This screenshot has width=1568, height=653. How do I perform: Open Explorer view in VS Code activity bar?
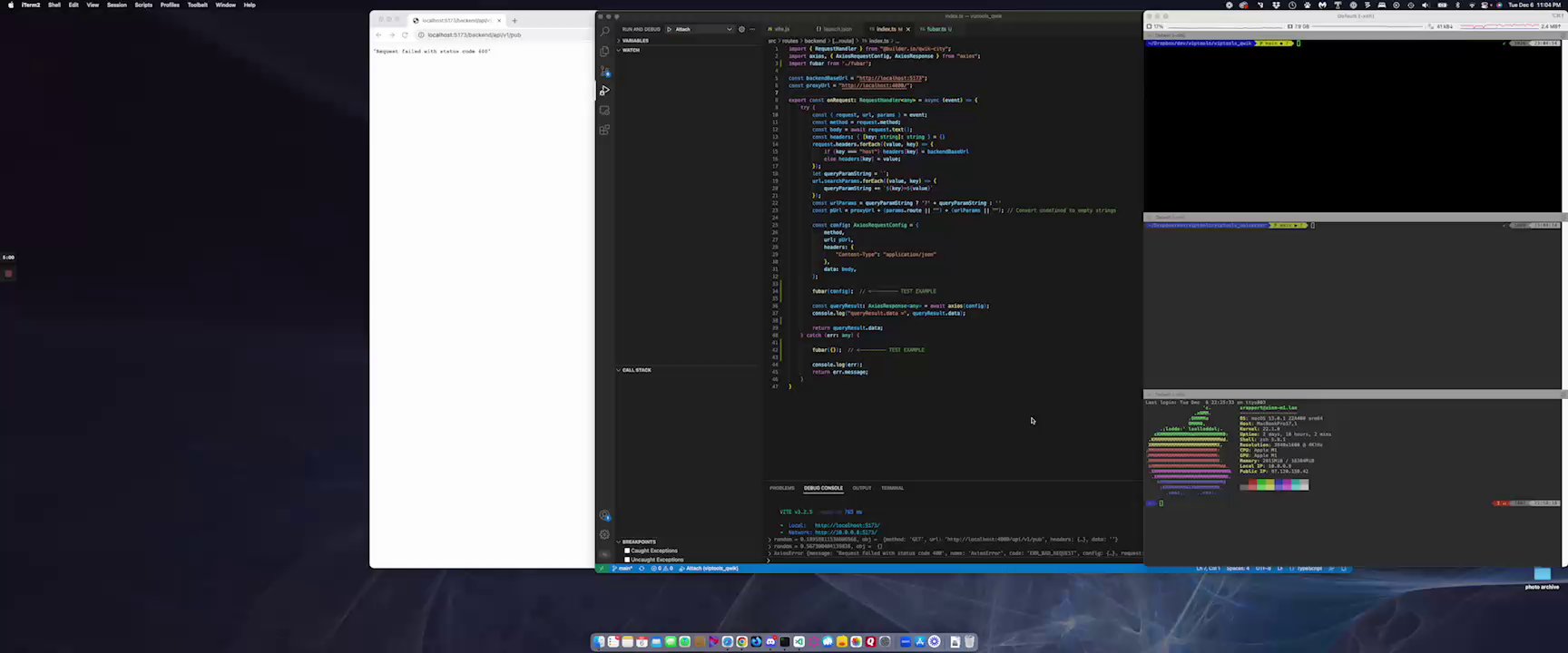coord(604,51)
